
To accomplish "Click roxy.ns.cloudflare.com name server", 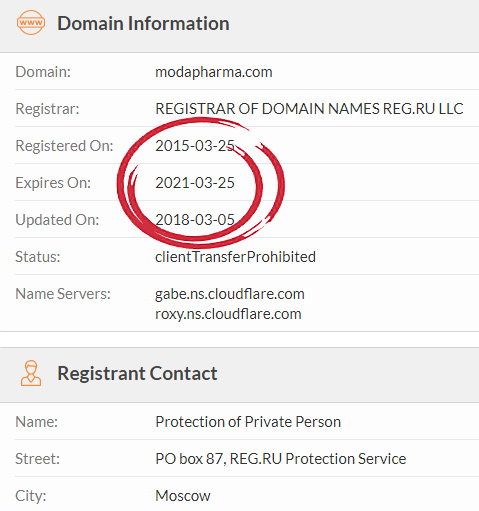I will click(x=228, y=314).
